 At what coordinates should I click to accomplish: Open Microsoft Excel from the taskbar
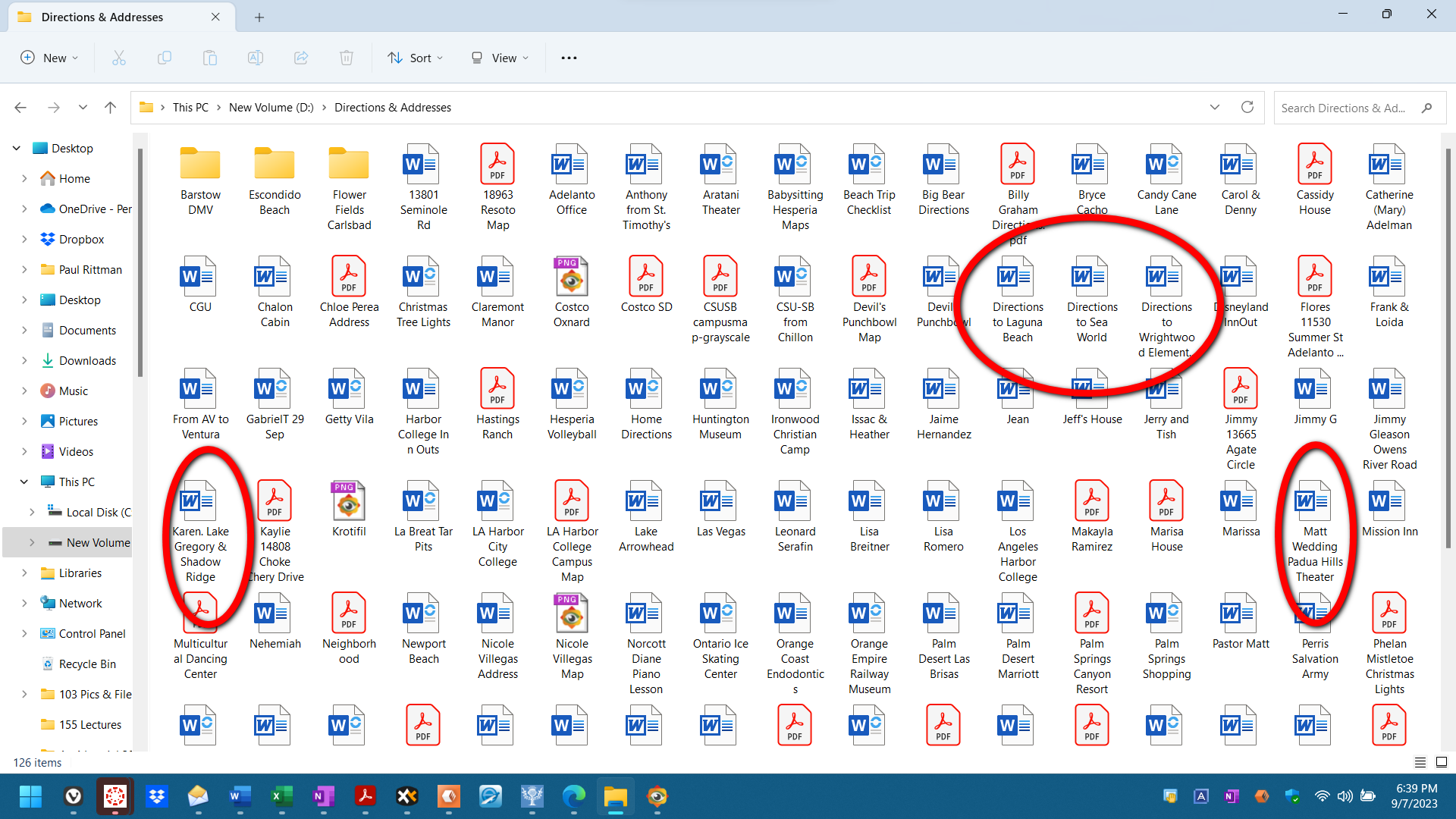(x=281, y=796)
